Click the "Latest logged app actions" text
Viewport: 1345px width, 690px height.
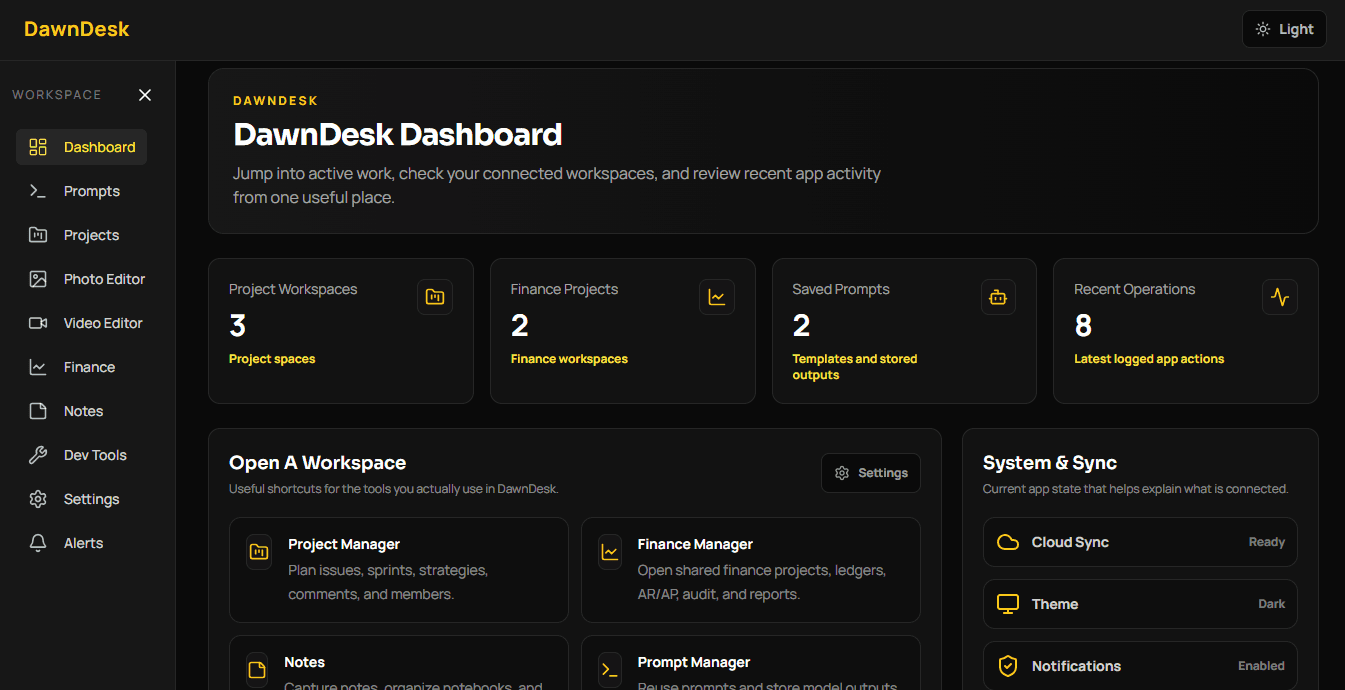[x=1149, y=359]
